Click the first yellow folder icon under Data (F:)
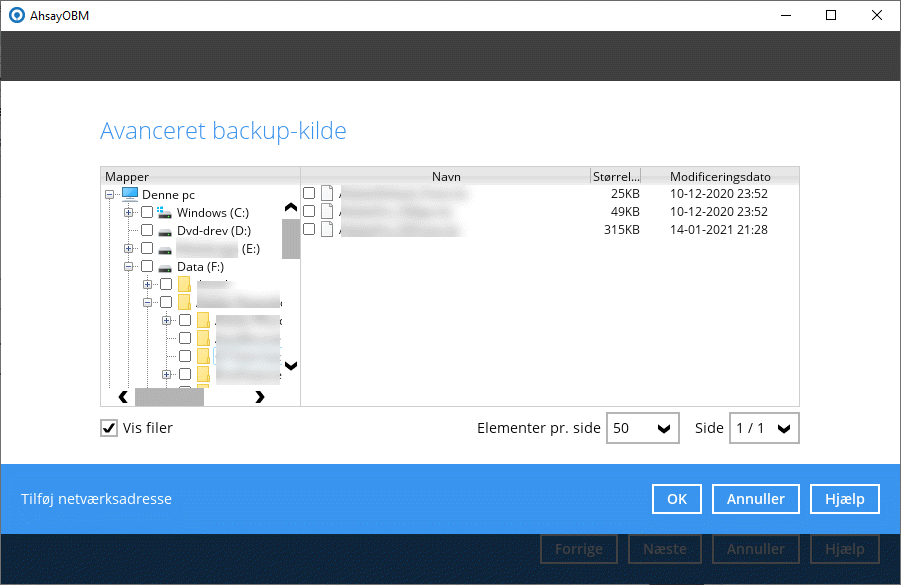The width and height of the screenshot is (901, 585). click(185, 284)
